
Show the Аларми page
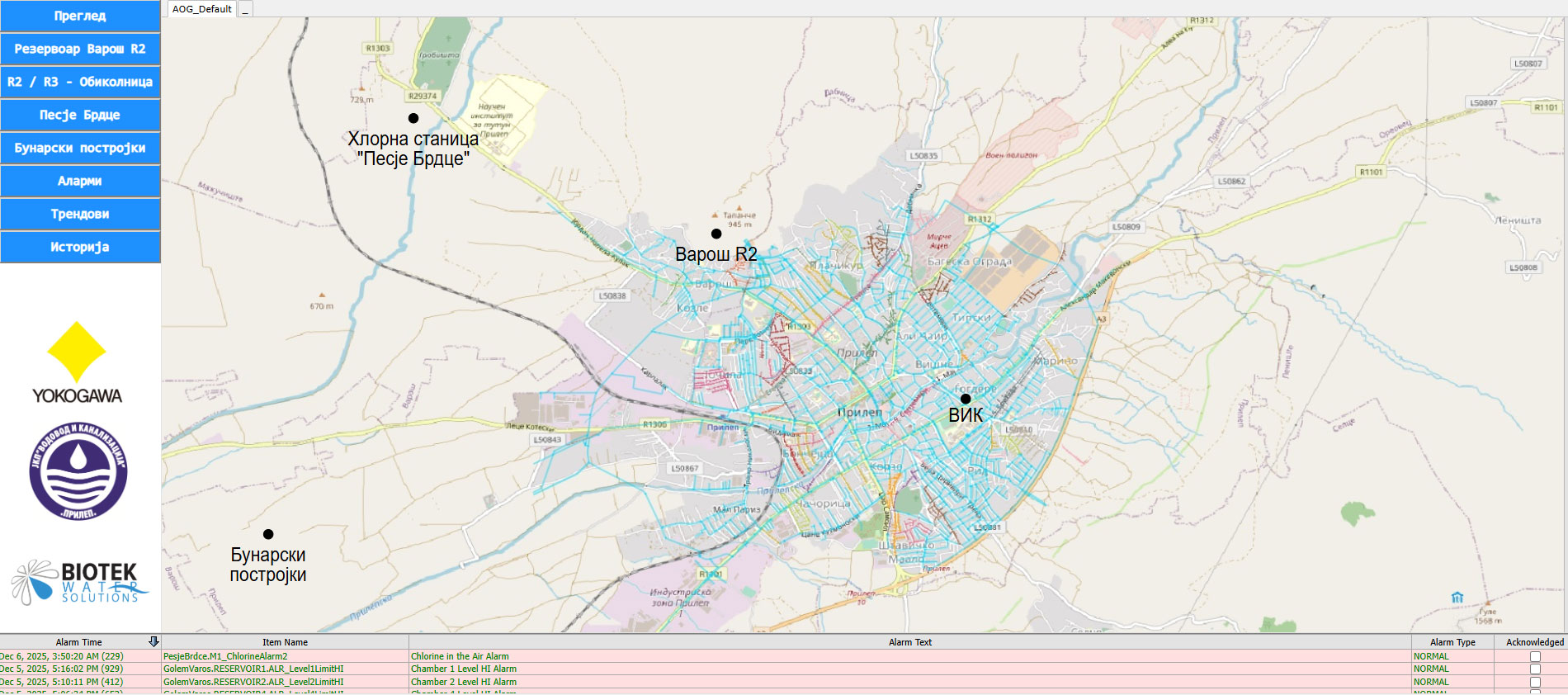tap(80, 181)
